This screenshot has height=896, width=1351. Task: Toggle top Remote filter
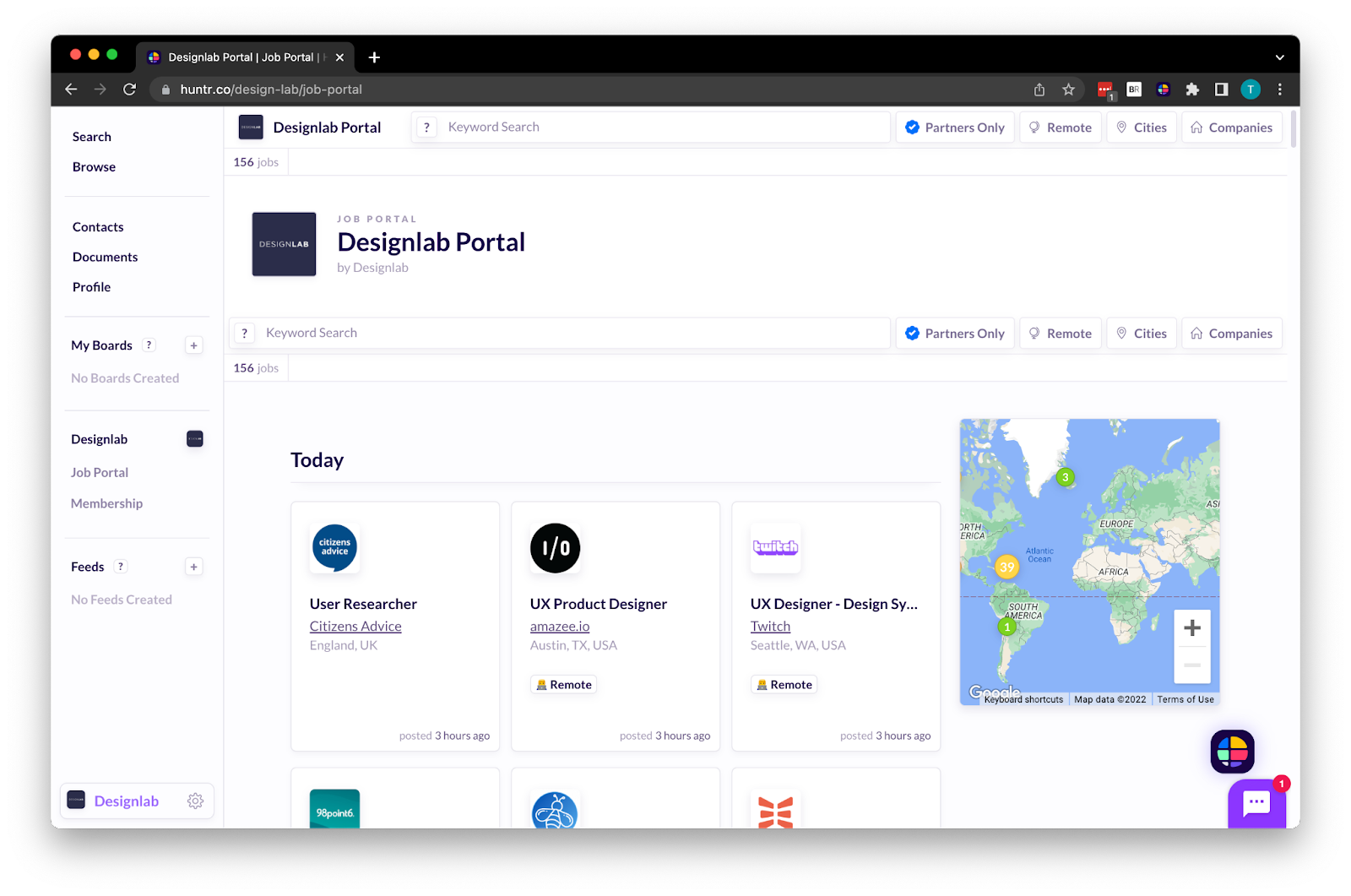(x=1061, y=128)
